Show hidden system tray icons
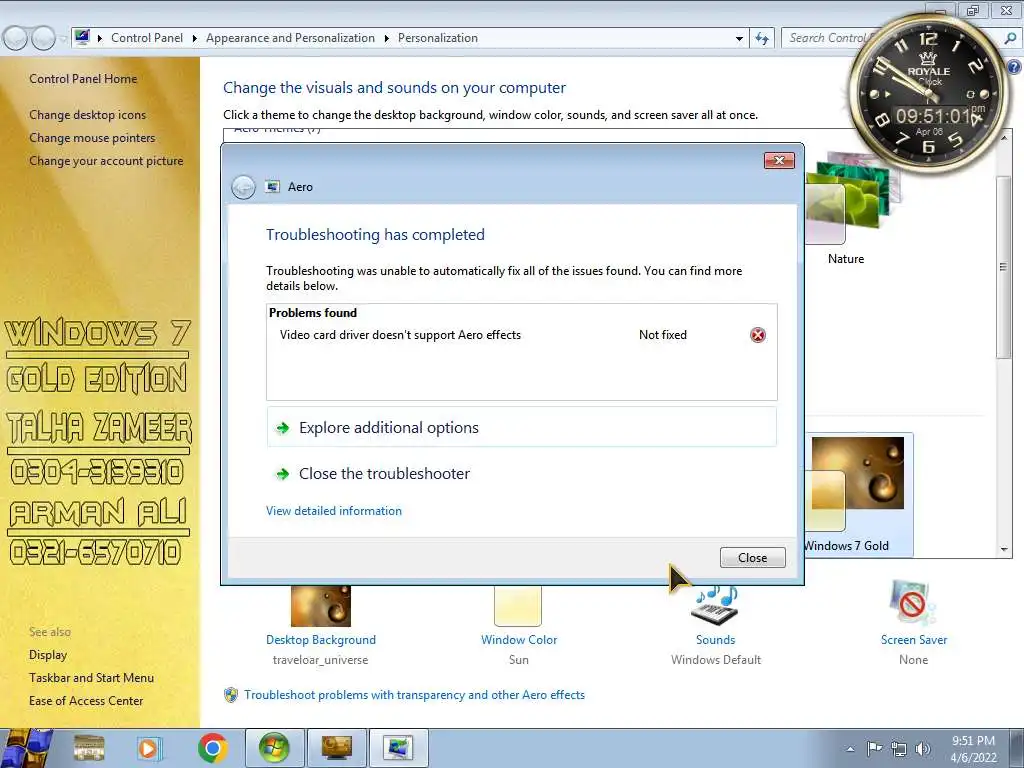This screenshot has height=768, width=1024. tap(850, 750)
